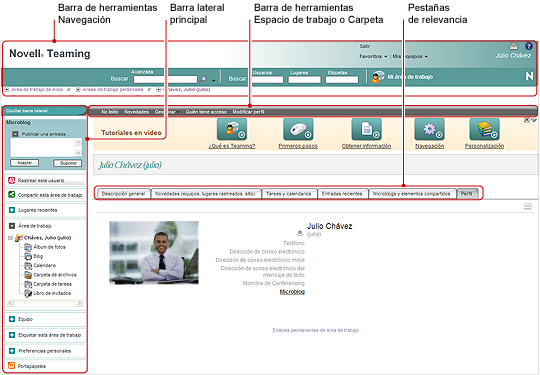Click in the Microblog entry text area
The height and width of the screenshot is (375, 540).
pyautogui.click(x=42, y=147)
